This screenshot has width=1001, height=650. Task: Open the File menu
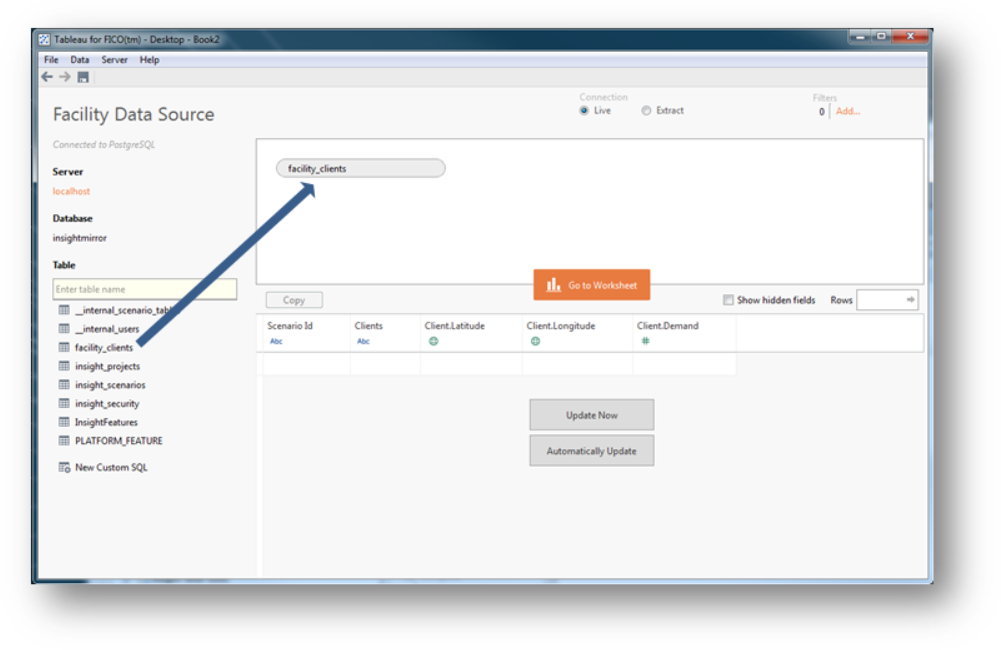click(x=51, y=60)
